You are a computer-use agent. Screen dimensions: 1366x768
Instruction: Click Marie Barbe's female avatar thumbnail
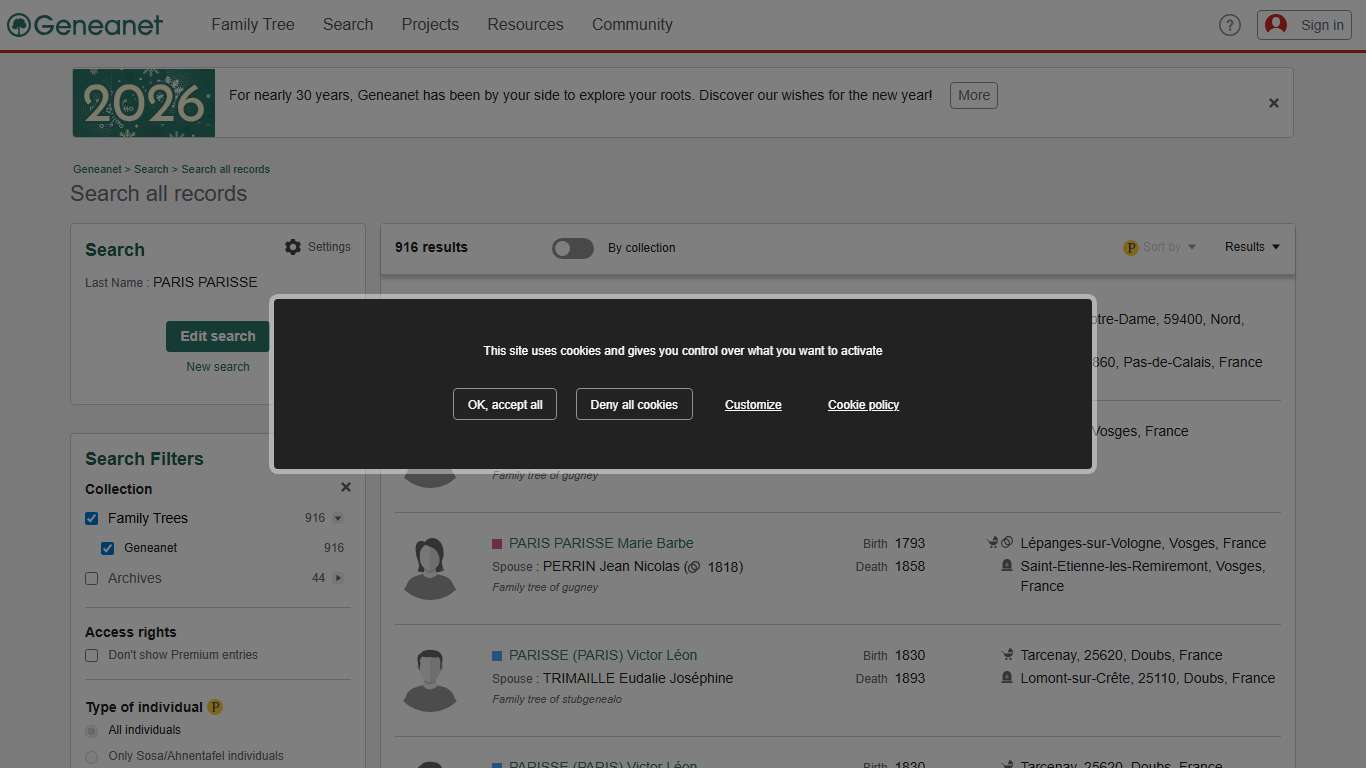[430, 568]
